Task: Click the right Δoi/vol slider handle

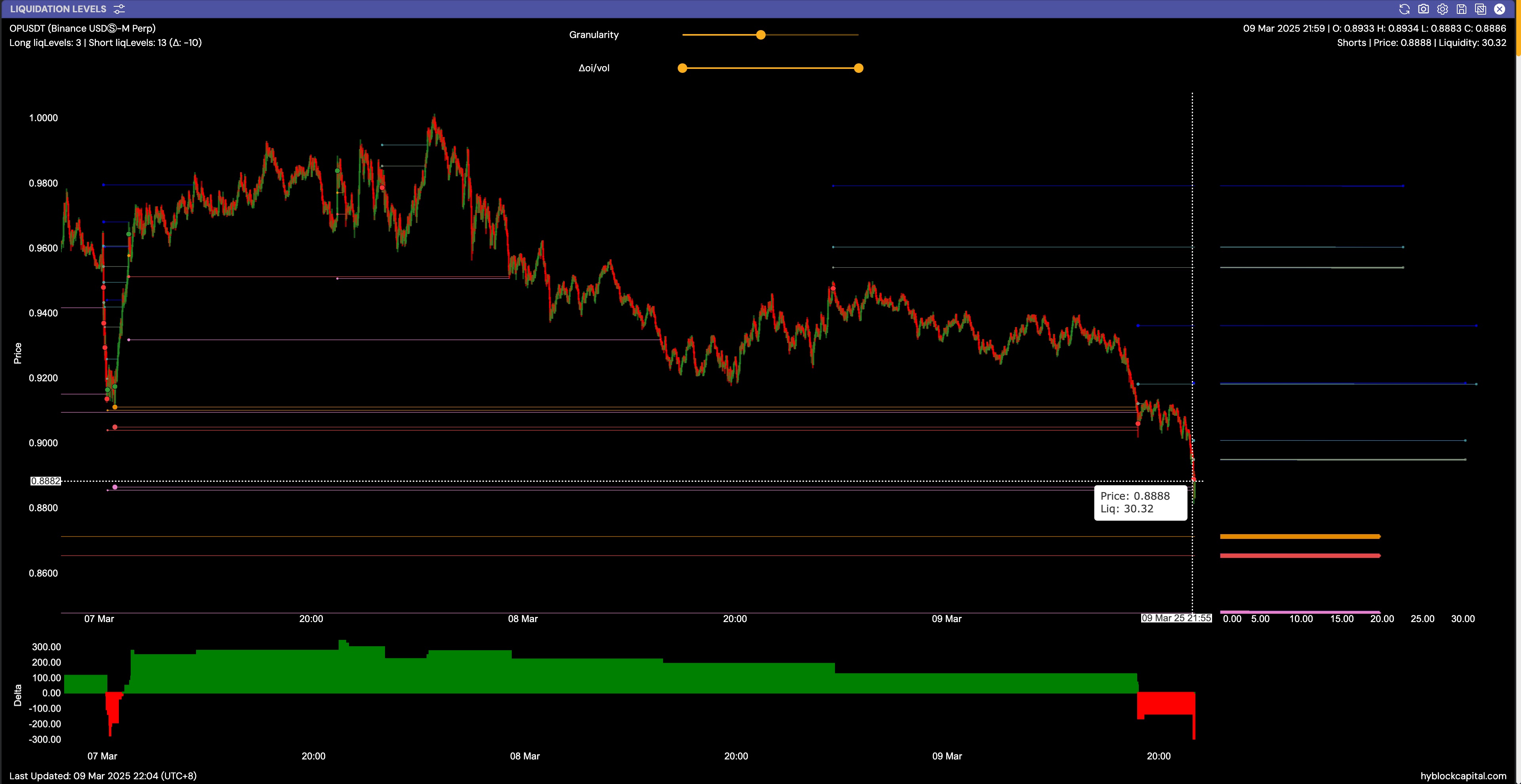Action: (x=858, y=69)
